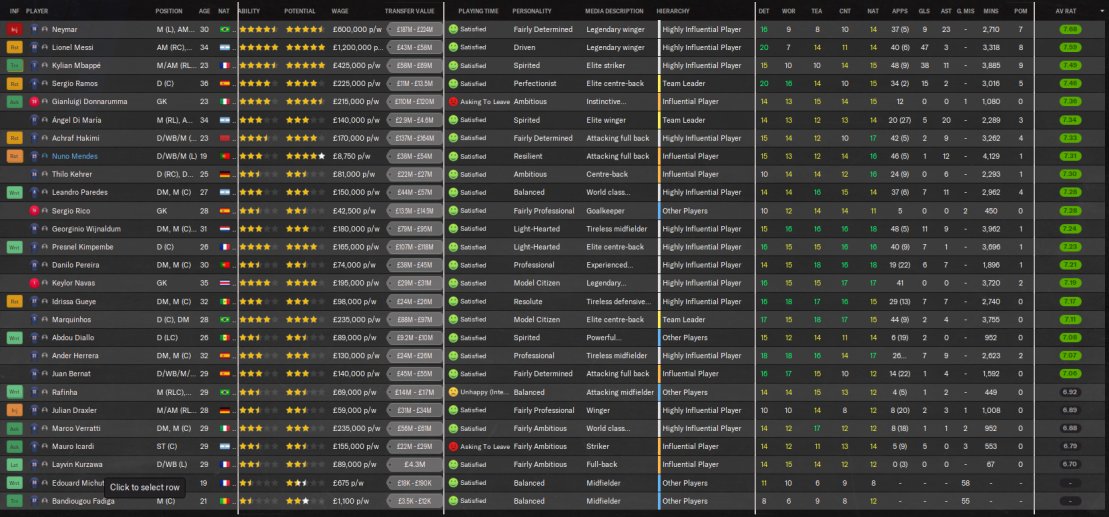The height and width of the screenshot is (517, 1109).
Task: Sort table by the MEDIA DESCRIPTION header
Action: pyautogui.click(x=614, y=11)
